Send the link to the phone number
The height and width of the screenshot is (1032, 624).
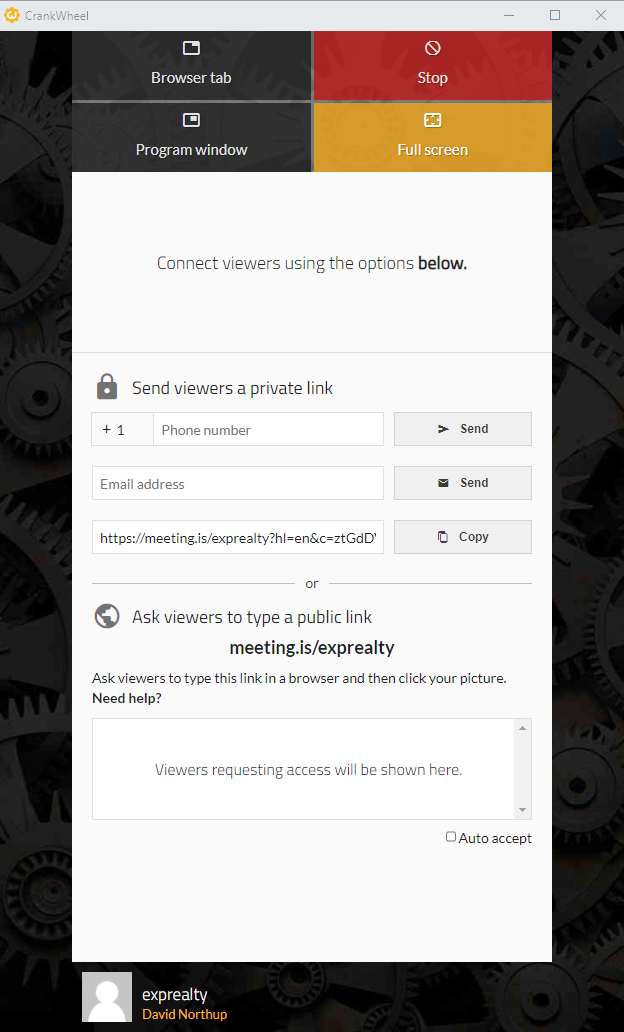click(x=463, y=429)
